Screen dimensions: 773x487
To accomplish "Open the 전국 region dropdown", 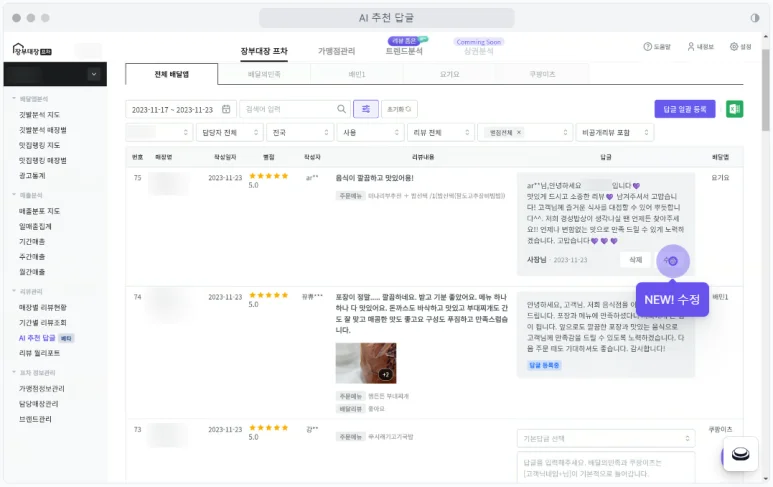I will tap(300, 133).
